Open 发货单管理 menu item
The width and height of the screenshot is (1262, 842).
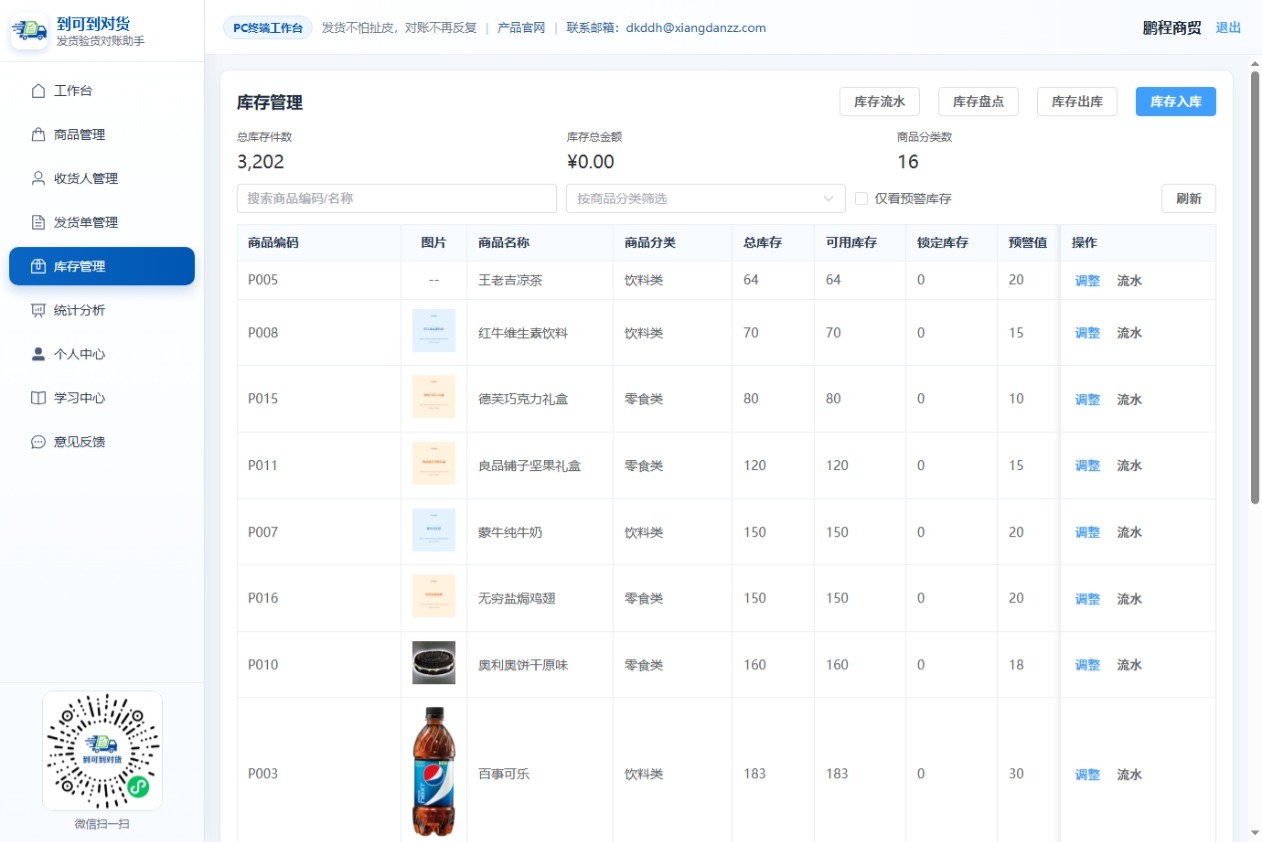102,223
